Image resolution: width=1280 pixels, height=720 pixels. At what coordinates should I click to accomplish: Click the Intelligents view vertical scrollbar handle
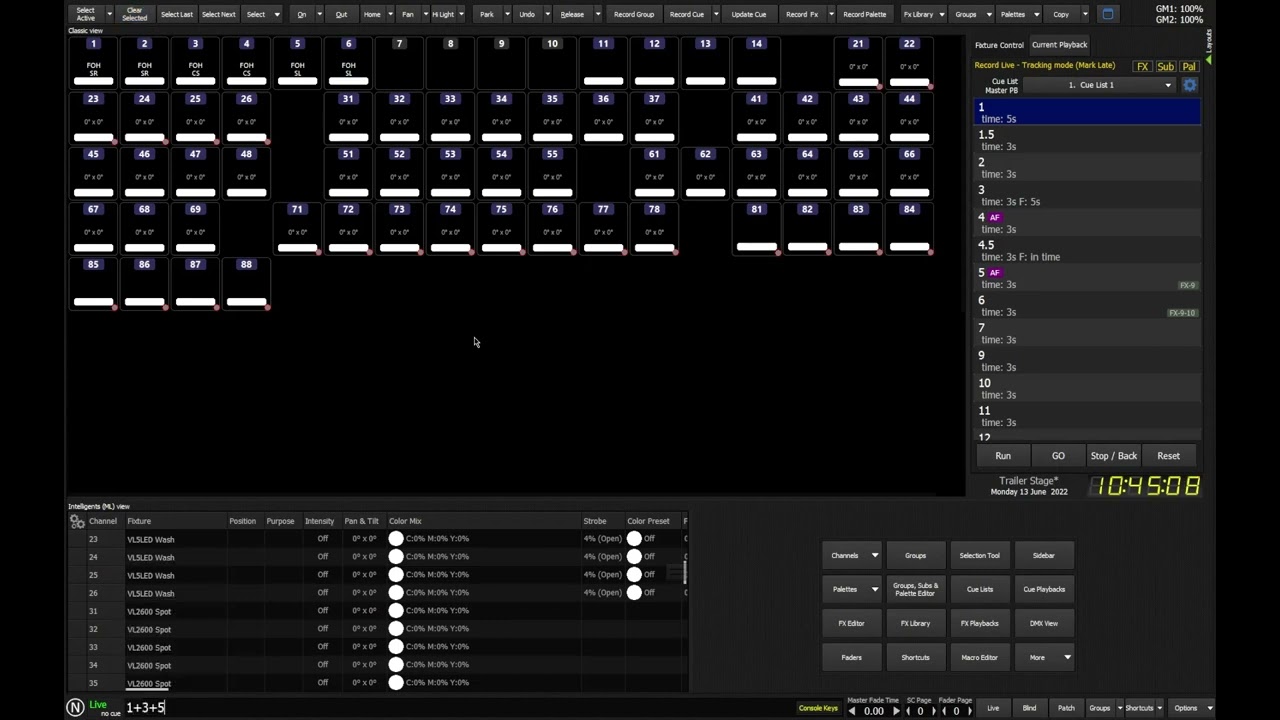point(685,572)
